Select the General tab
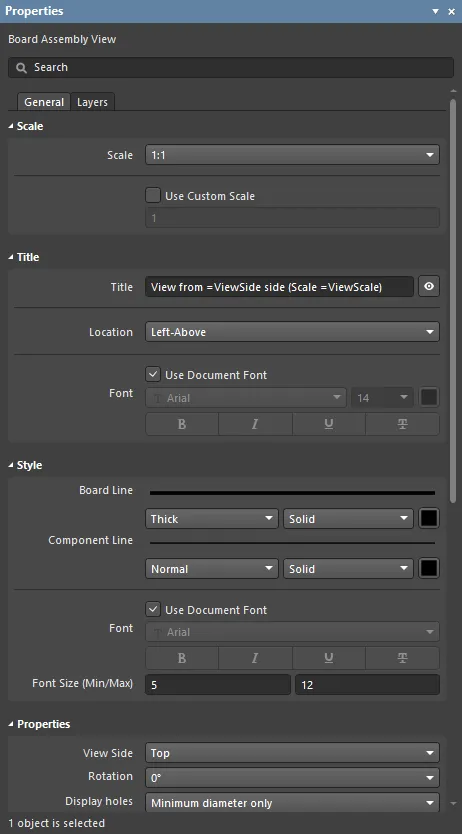 (x=44, y=102)
